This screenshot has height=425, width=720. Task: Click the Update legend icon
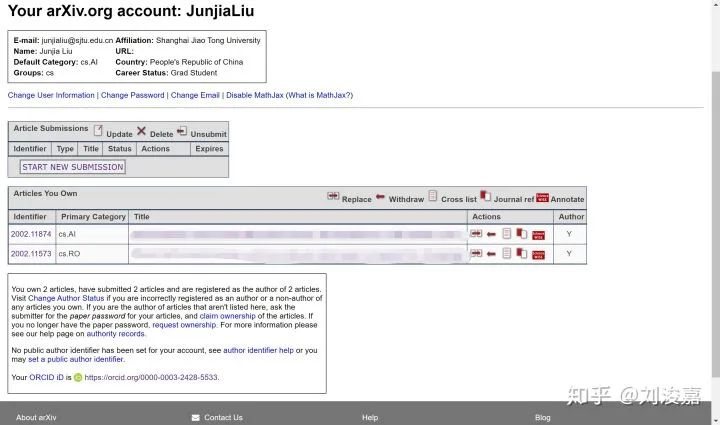[98, 130]
